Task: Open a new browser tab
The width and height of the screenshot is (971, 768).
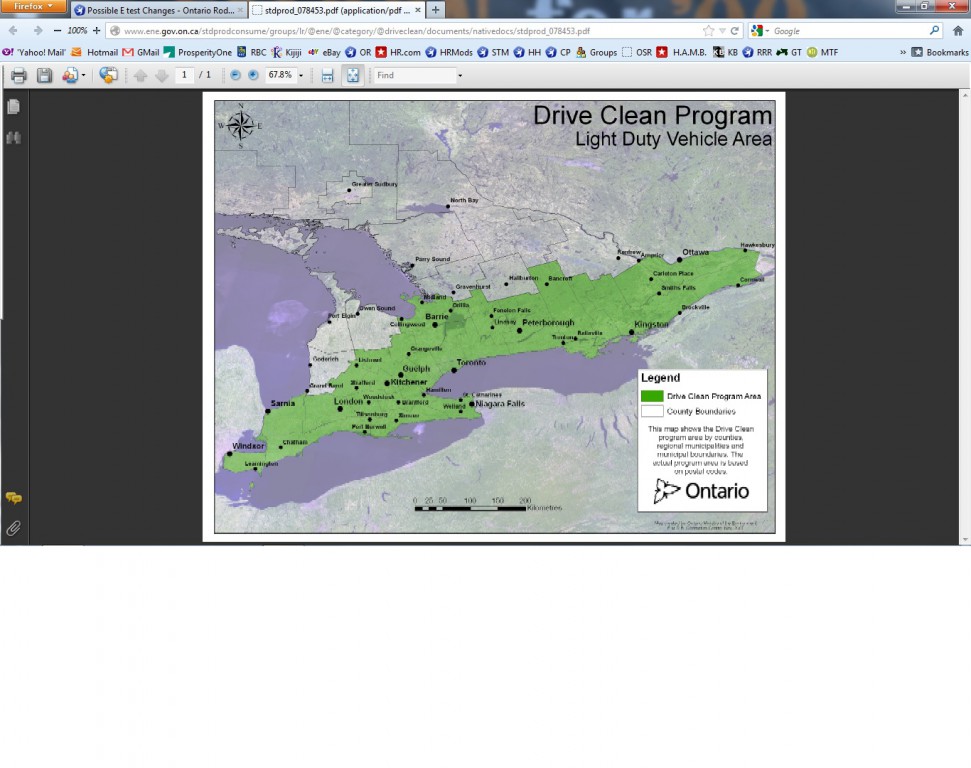Action: 435,10
